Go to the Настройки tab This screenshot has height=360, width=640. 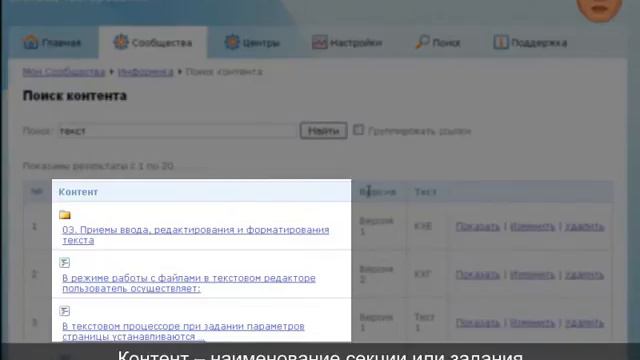[347, 42]
